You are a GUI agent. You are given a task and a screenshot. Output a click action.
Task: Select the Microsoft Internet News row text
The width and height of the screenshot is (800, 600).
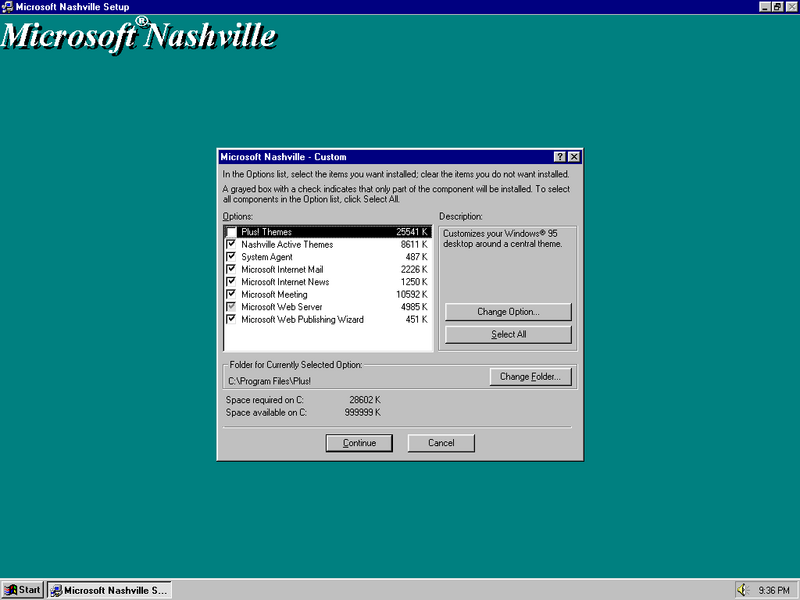285,282
